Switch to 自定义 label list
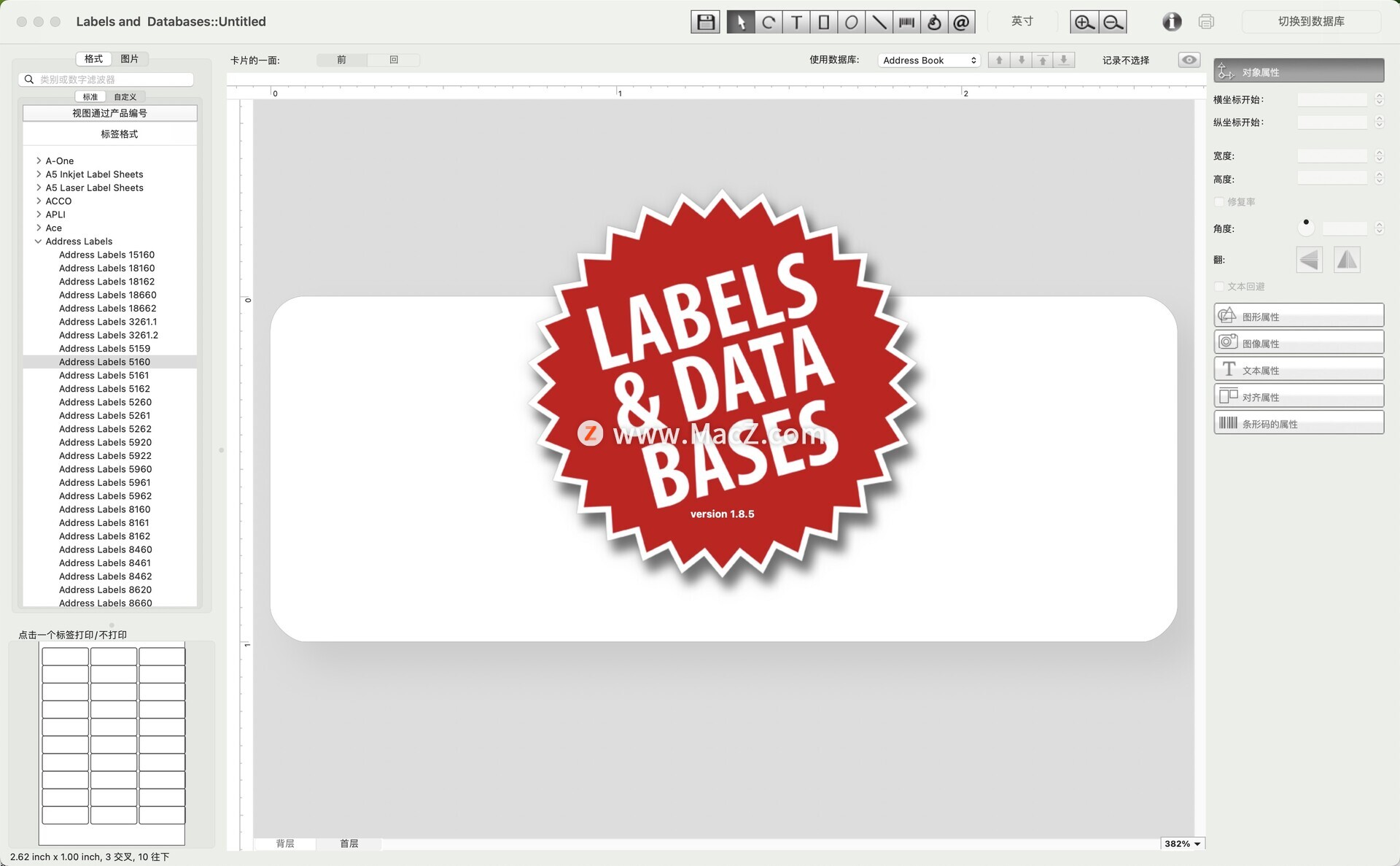 pyautogui.click(x=125, y=96)
